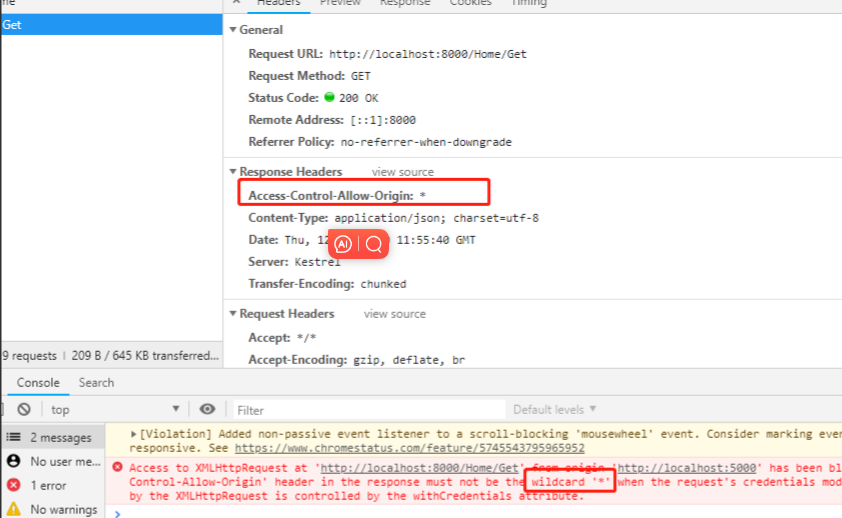Click the eye live expression icon
This screenshot has width=842, height=518.
pyautogui.click(x=207, y=409)
